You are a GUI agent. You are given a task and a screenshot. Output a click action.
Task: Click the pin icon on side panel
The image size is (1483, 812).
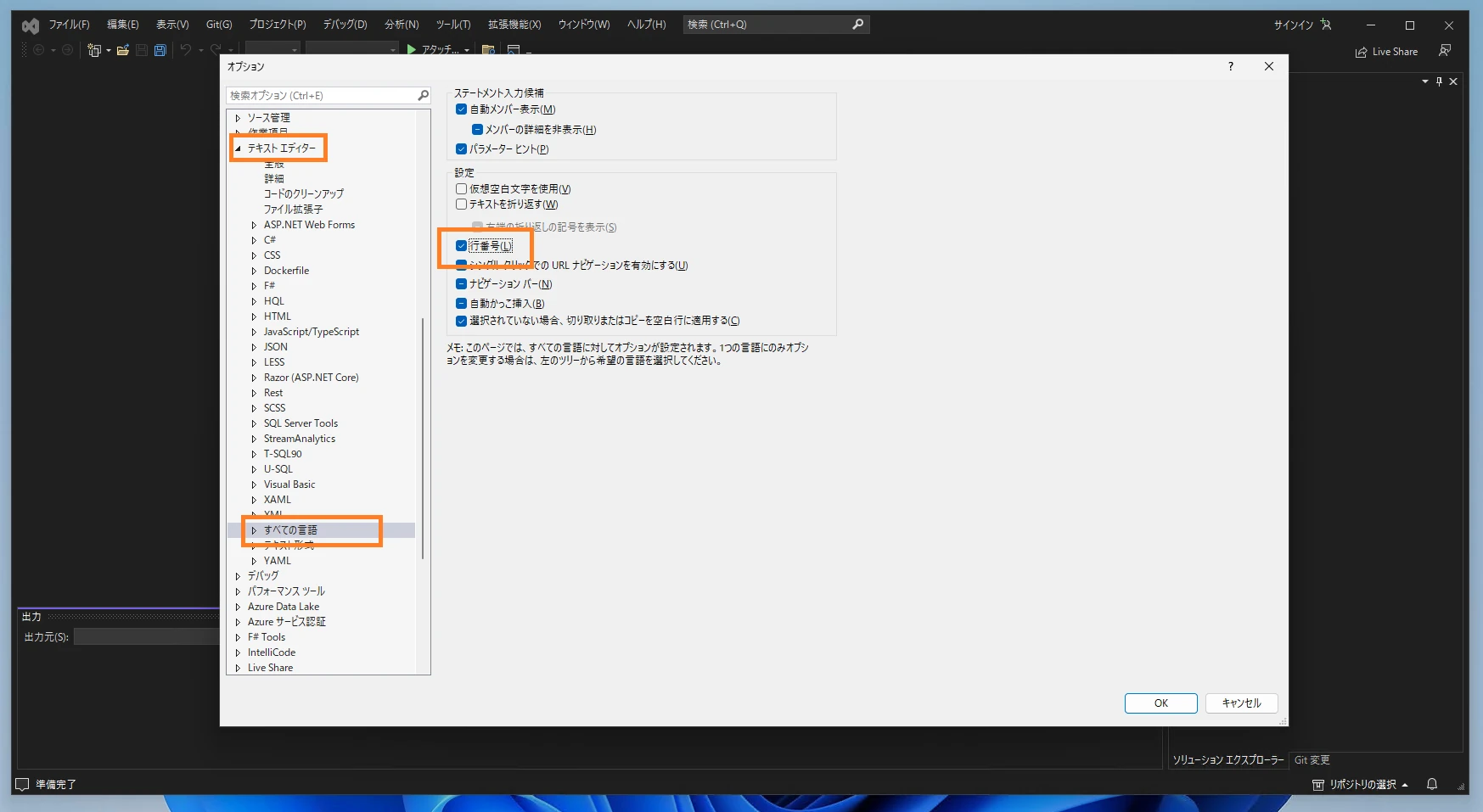click(x=1439, y=81)
